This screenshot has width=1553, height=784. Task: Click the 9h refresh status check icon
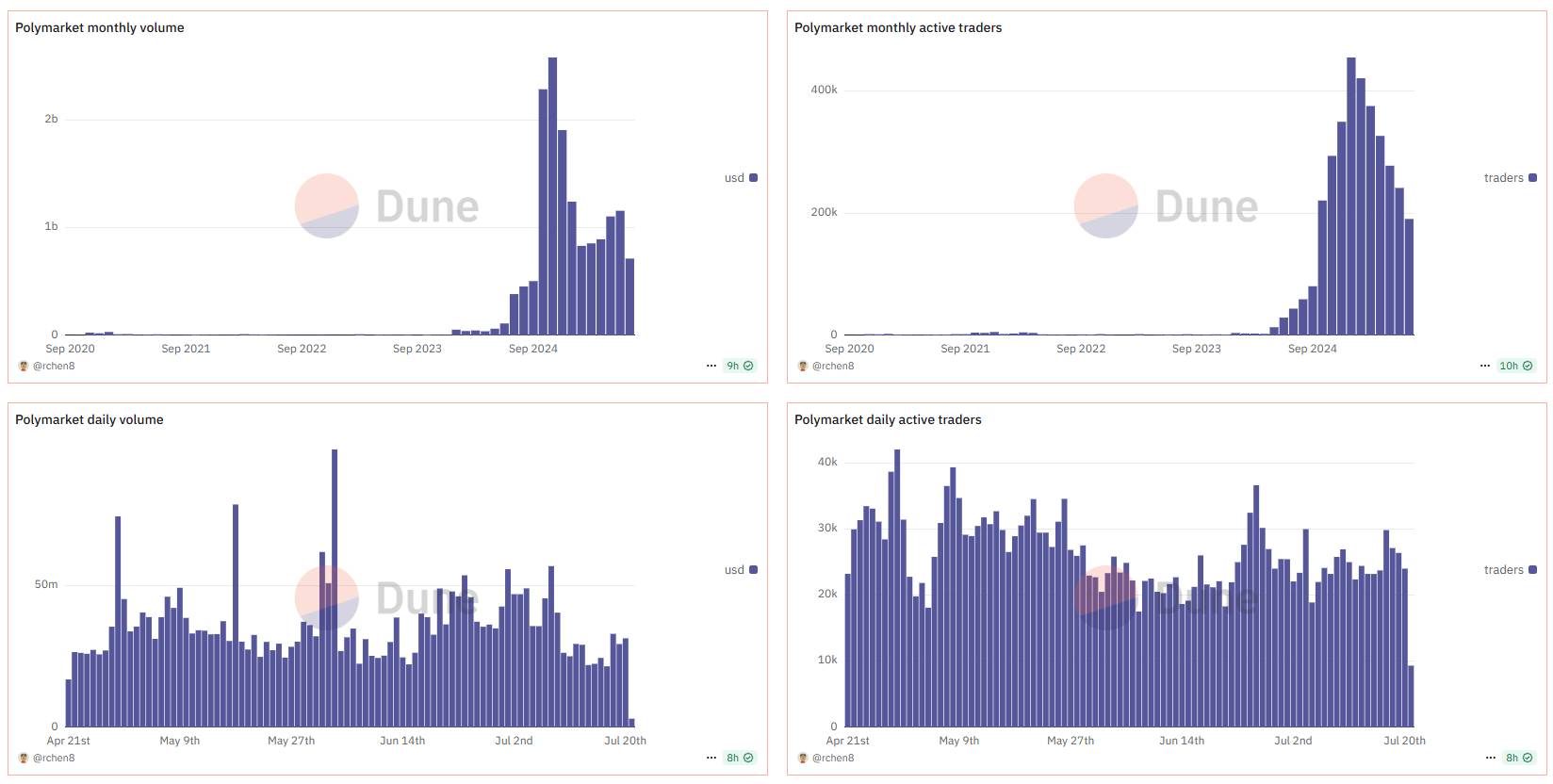(x=748, y=366)
